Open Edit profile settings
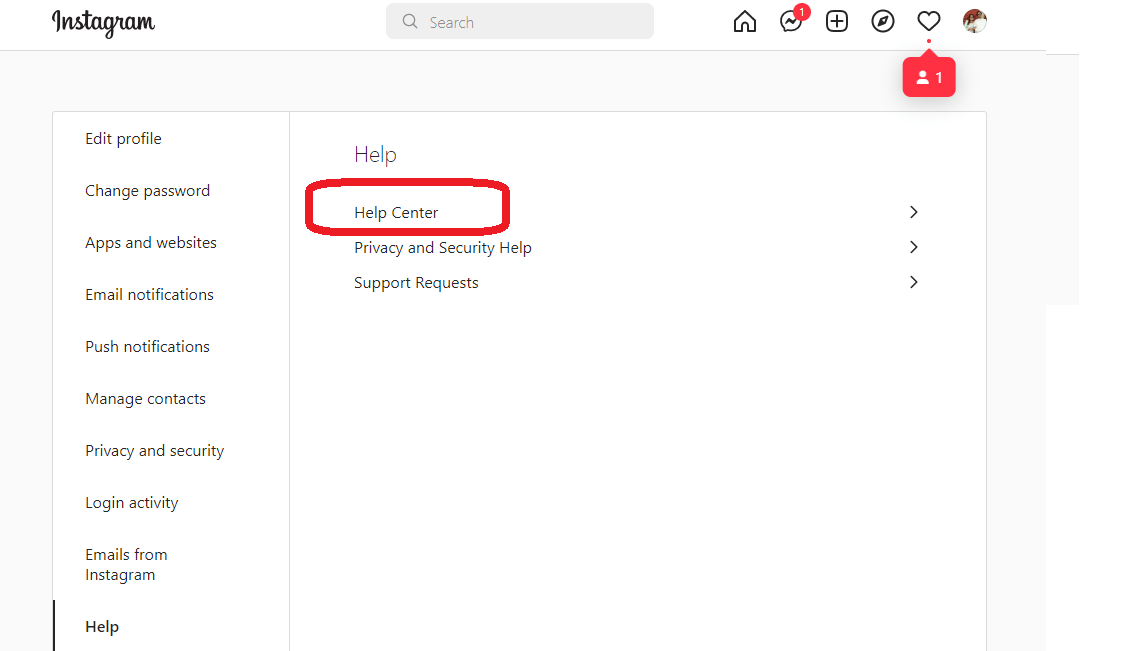Screen dimensions: 1146x651 124,139
